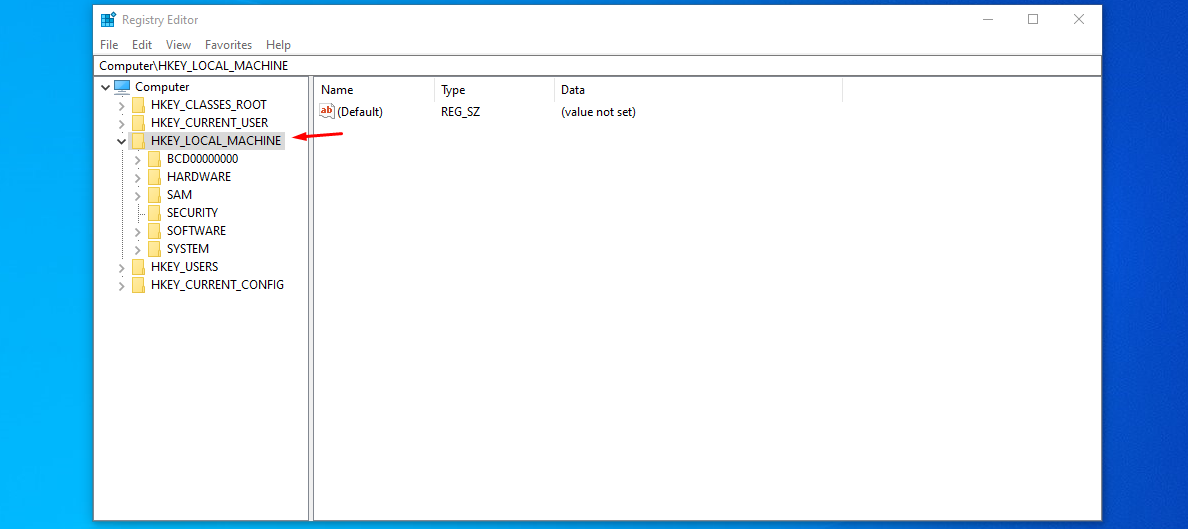Click the Registry Editor title bar icon
The width and height of the screenshot is (1188, 529).
tap(108, 20)
